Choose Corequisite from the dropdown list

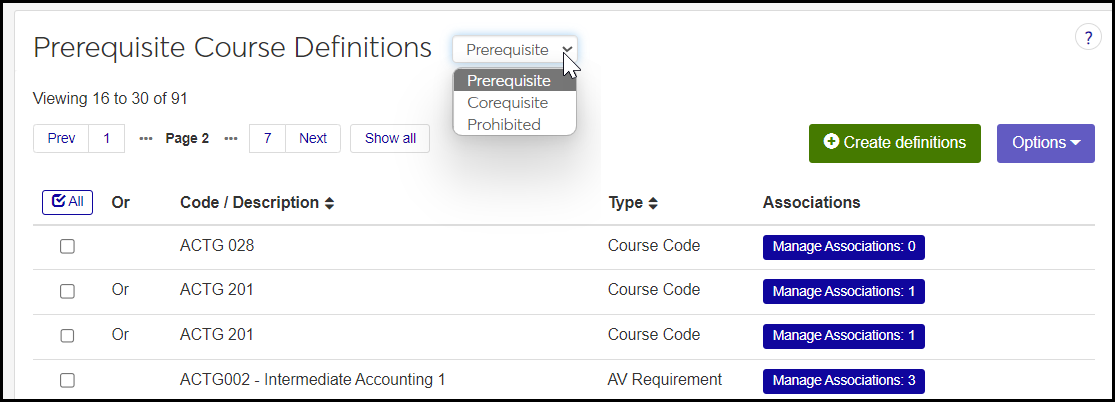508,103
